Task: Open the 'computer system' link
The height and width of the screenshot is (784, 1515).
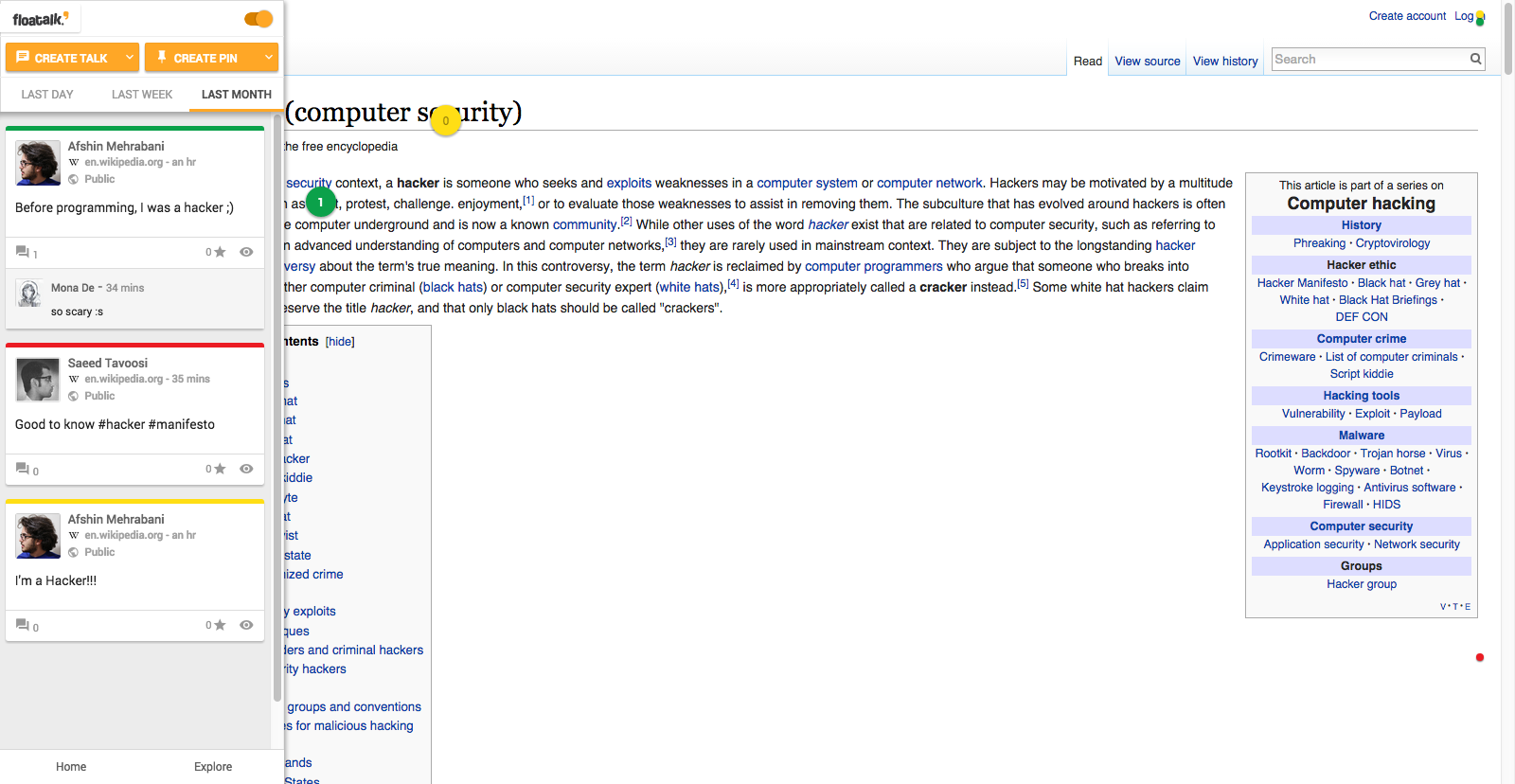Action: click(x=807, y=183)
